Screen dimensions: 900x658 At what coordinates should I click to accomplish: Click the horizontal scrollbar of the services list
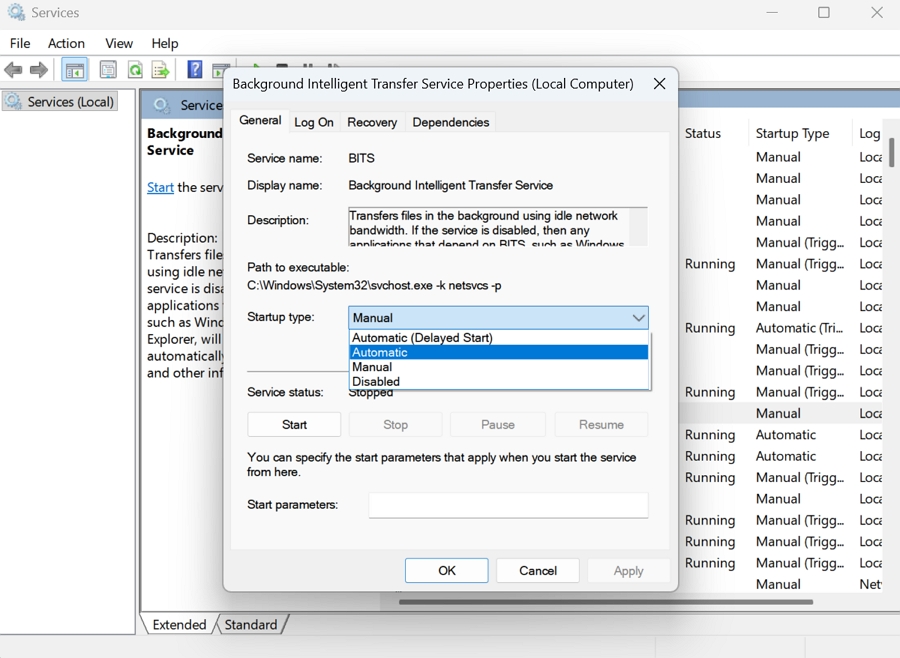(x=605, y=602)
